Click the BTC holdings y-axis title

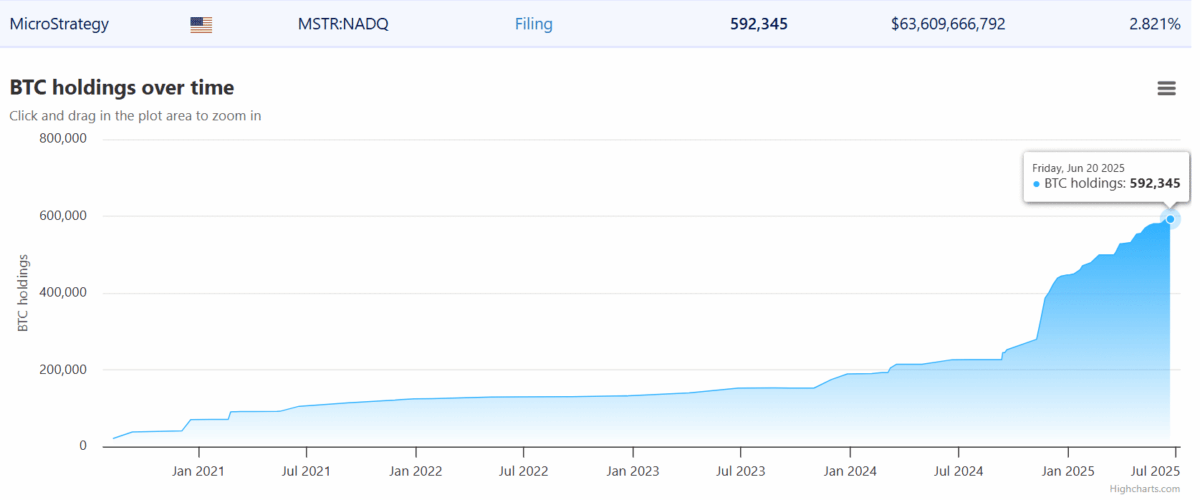click(22, 293)
